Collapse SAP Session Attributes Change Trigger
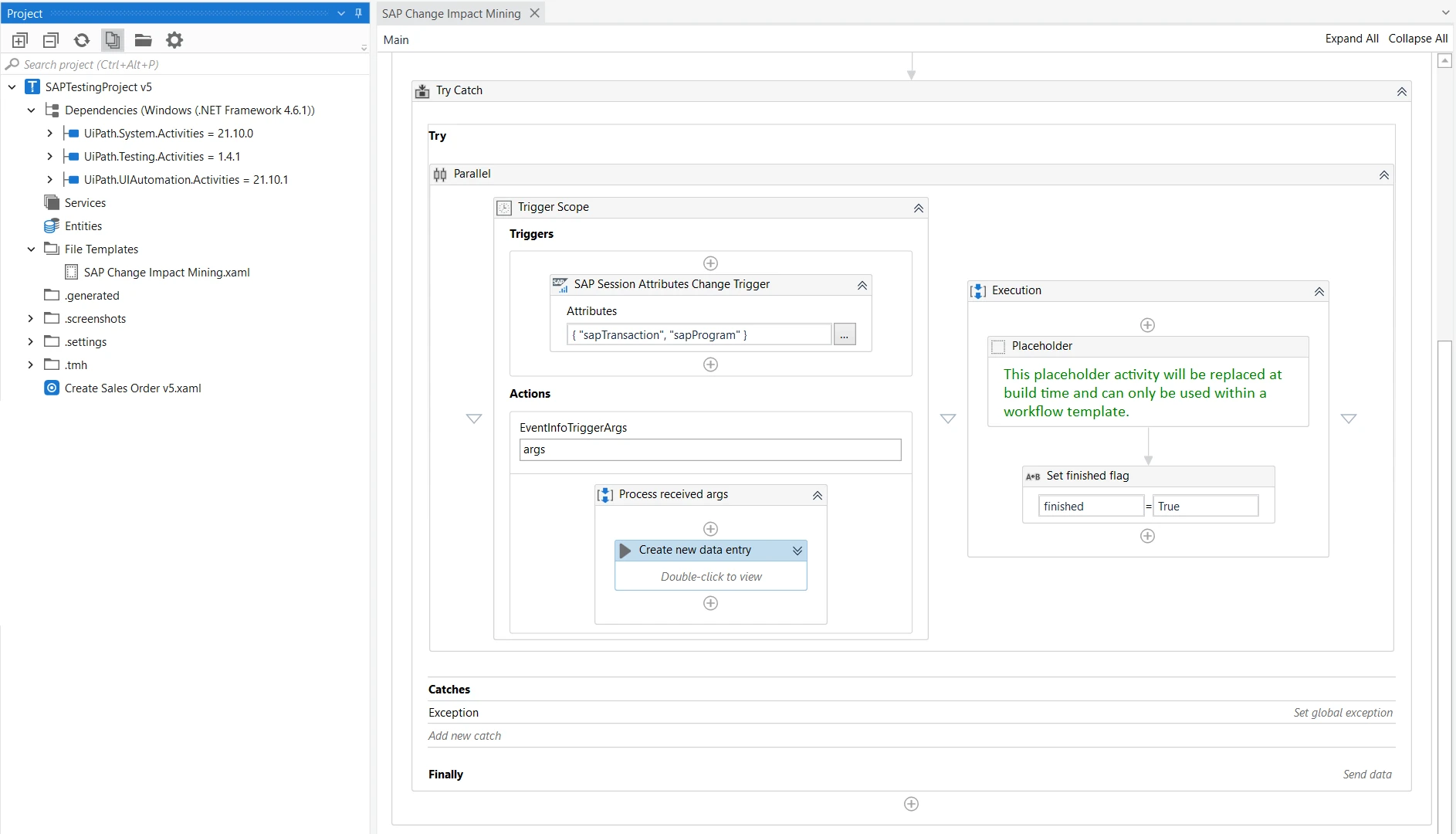Image resolution: width=1456 pixels, height=834 pixels. pyautogui.click(x=862, y=286)
